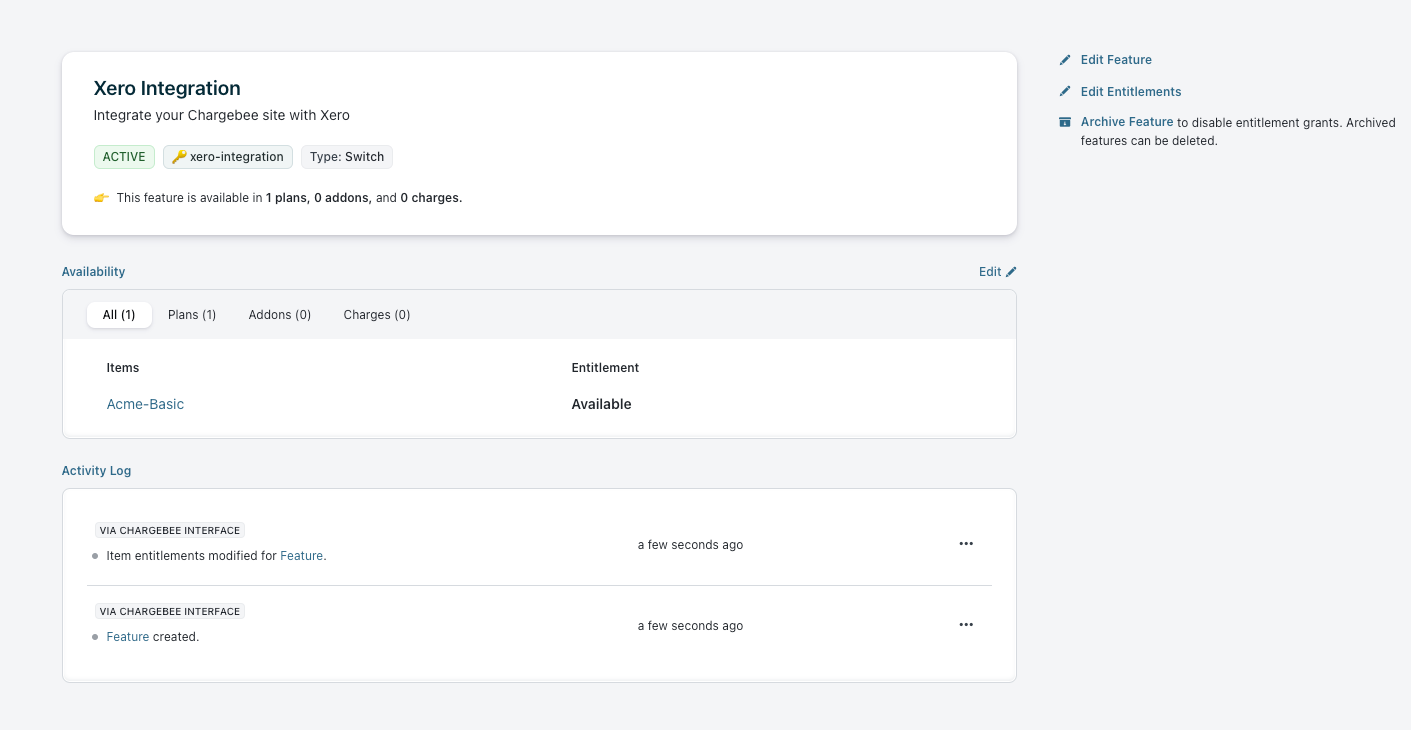Click the Edit Entitlements link text
1411x730 pixels.
point(1131,92)
